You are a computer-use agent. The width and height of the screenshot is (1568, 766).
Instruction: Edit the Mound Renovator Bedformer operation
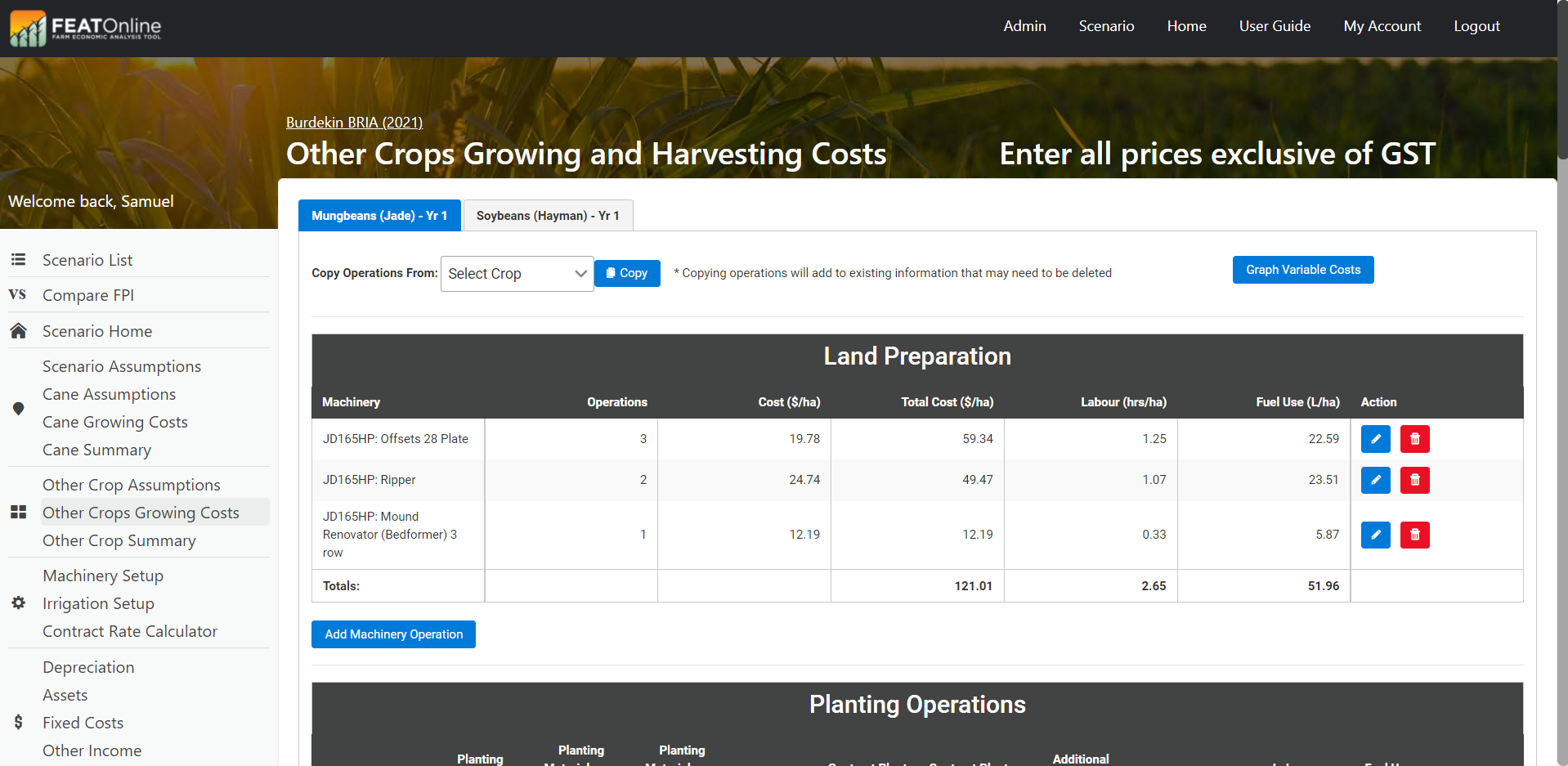1375,535
